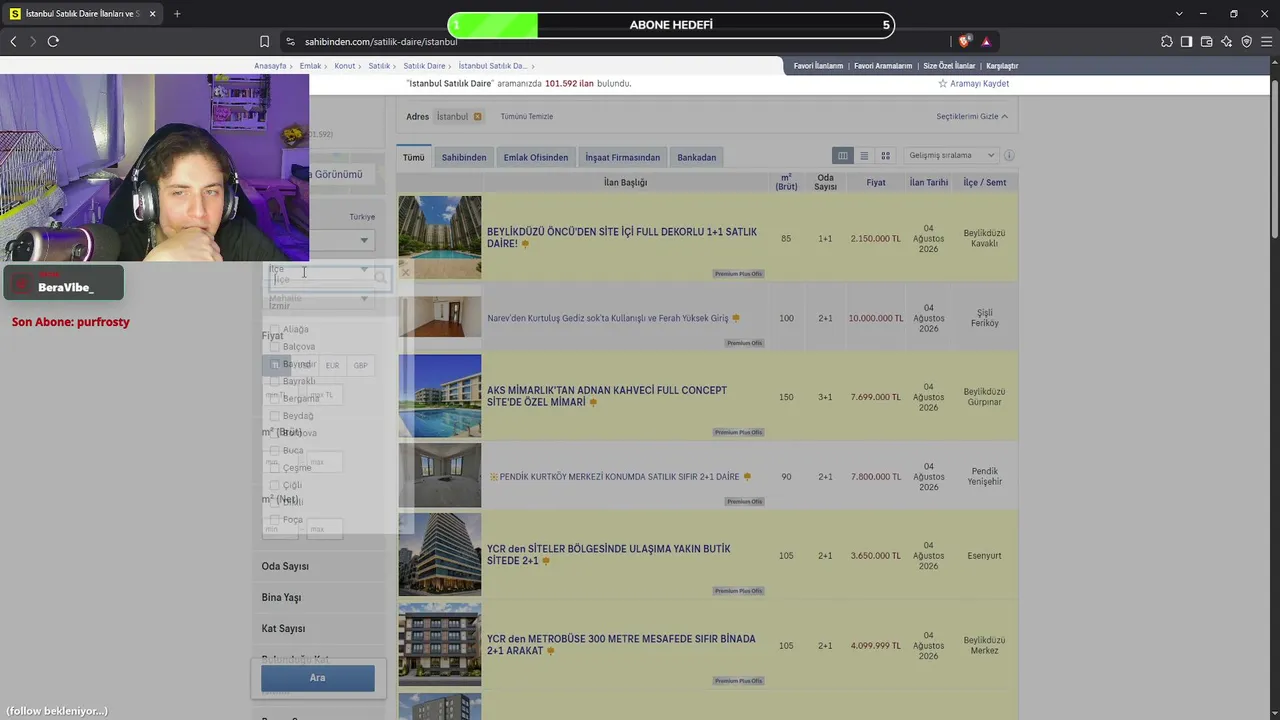
Task: Click the Abone Hedefi progress bar
Action: 671,25
